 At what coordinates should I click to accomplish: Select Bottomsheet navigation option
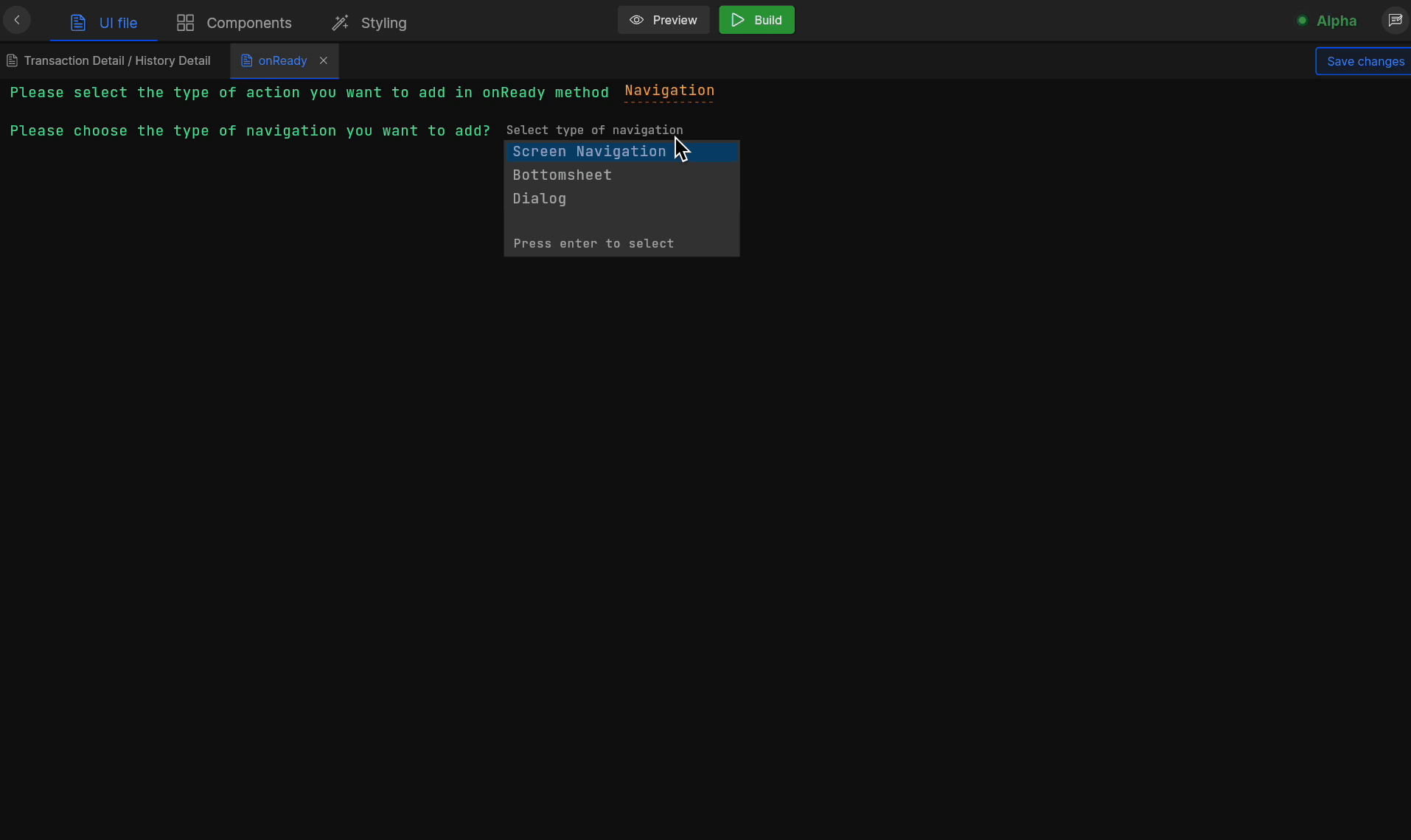(x=562, y=175)
